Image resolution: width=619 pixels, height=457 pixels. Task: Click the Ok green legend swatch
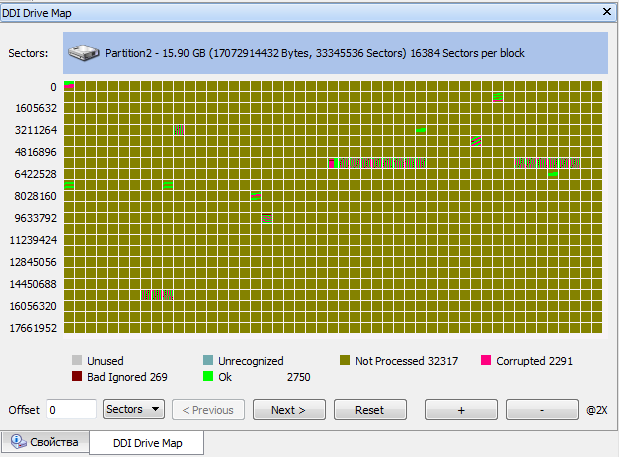(208, 376)
